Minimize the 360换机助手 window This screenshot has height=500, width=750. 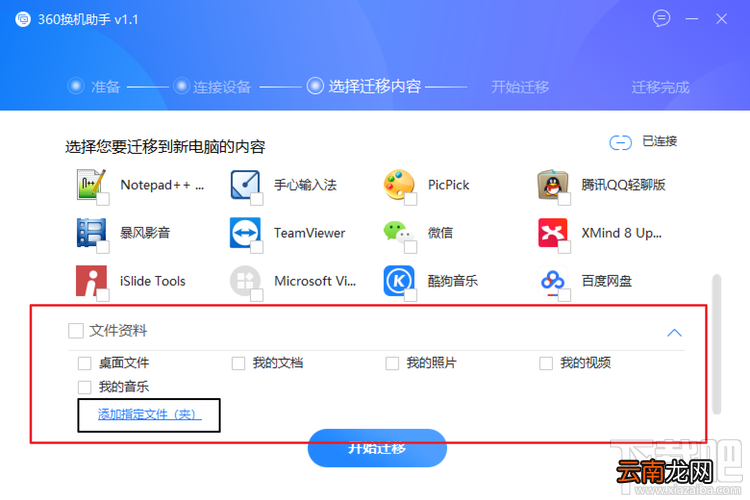coord(692,19)
